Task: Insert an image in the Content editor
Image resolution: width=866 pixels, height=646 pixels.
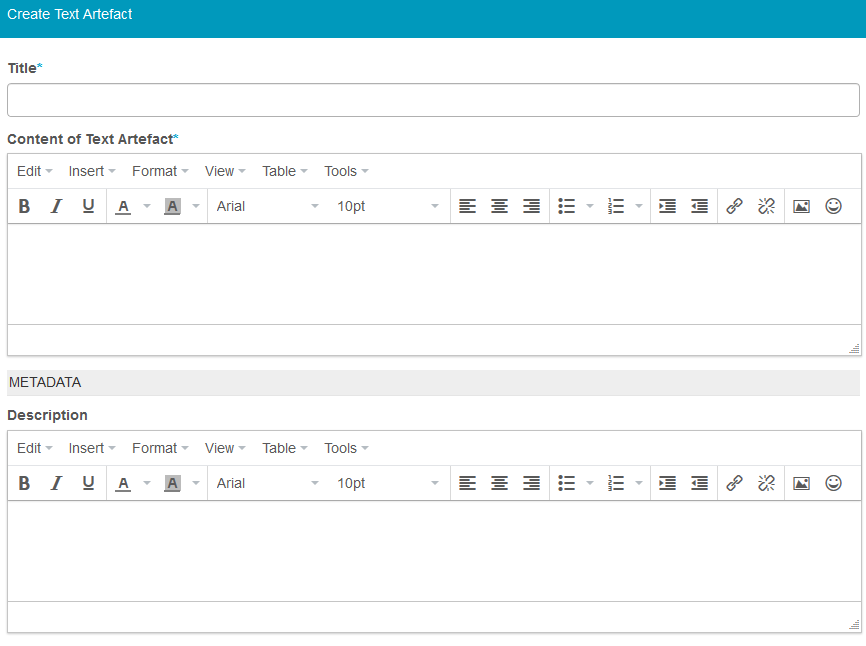Action: pos(801,206)
